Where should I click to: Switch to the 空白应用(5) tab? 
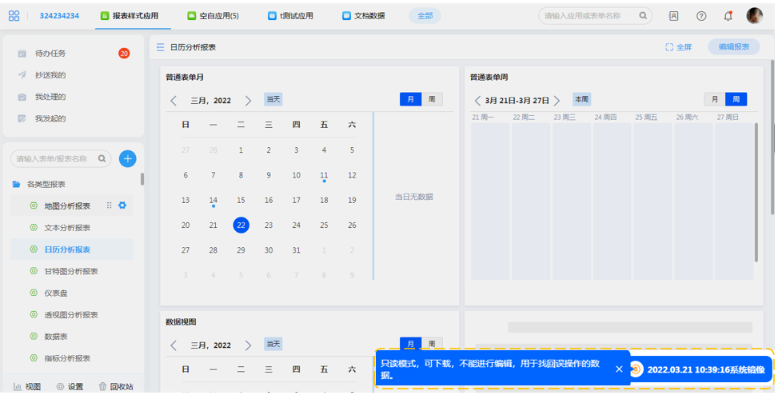tap(213, 16)
